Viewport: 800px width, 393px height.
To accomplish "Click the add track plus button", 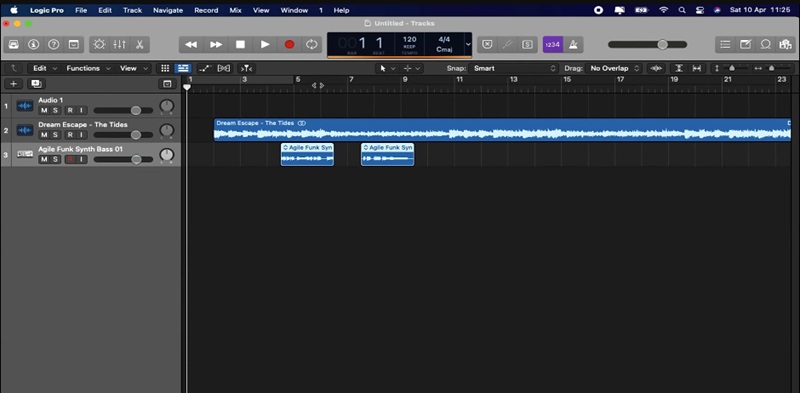I will click(13, 84).
